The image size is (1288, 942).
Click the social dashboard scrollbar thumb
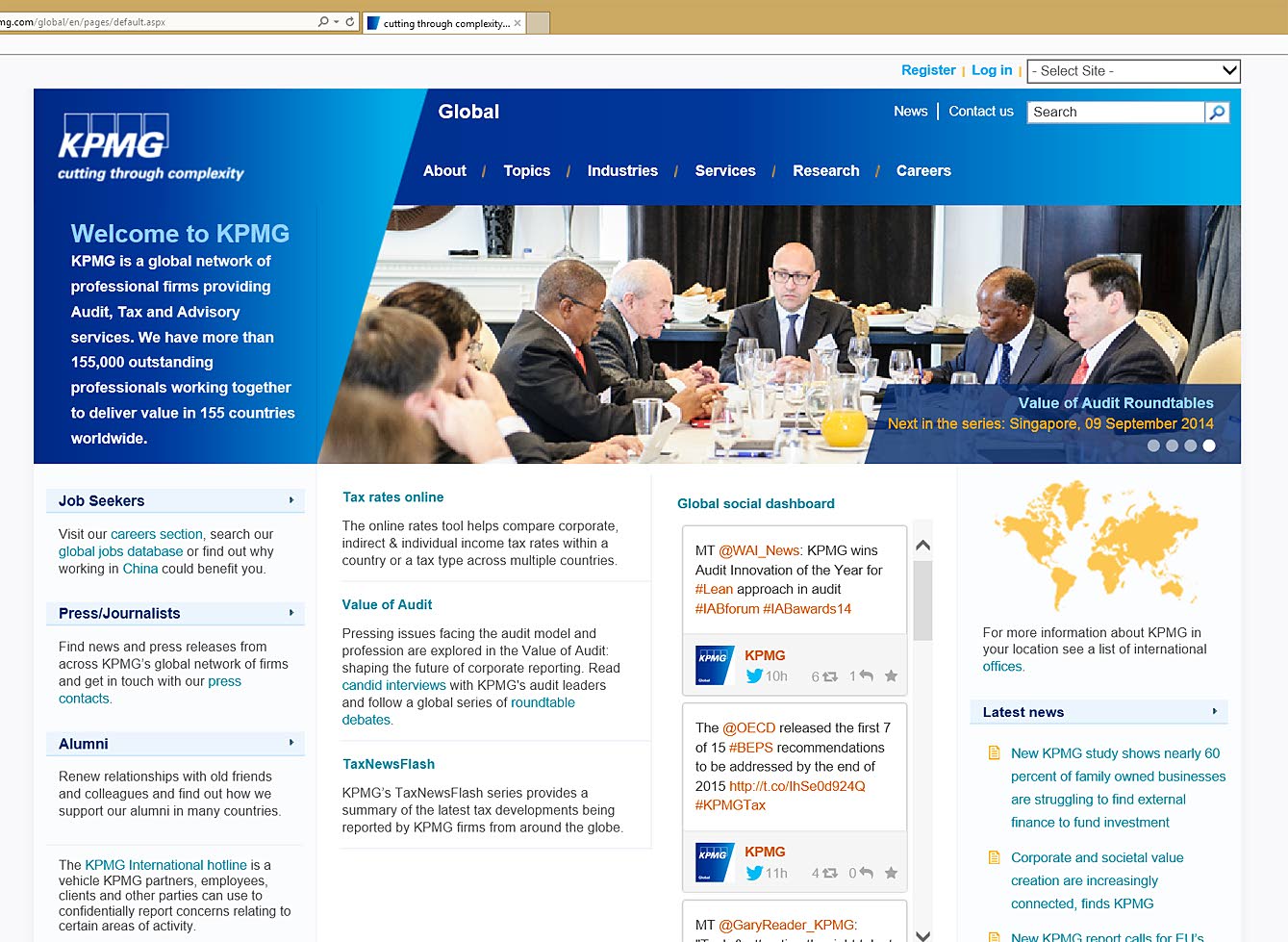(922, 601)
